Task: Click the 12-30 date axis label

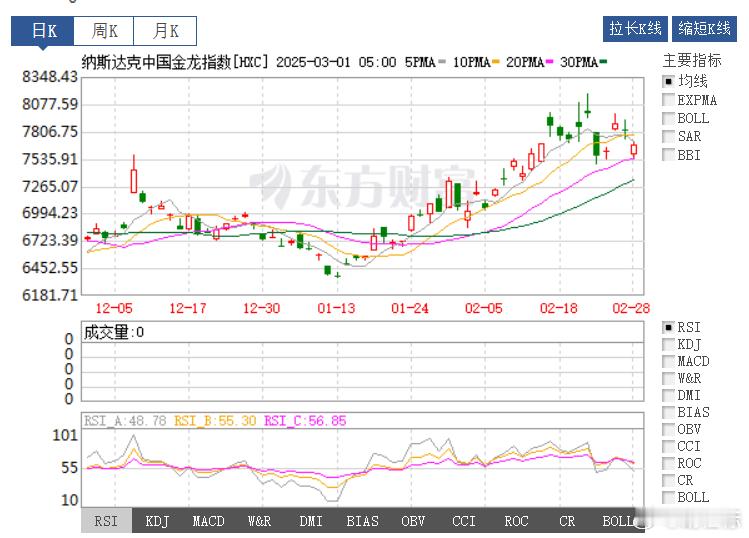Action: [x=261, y=308]
